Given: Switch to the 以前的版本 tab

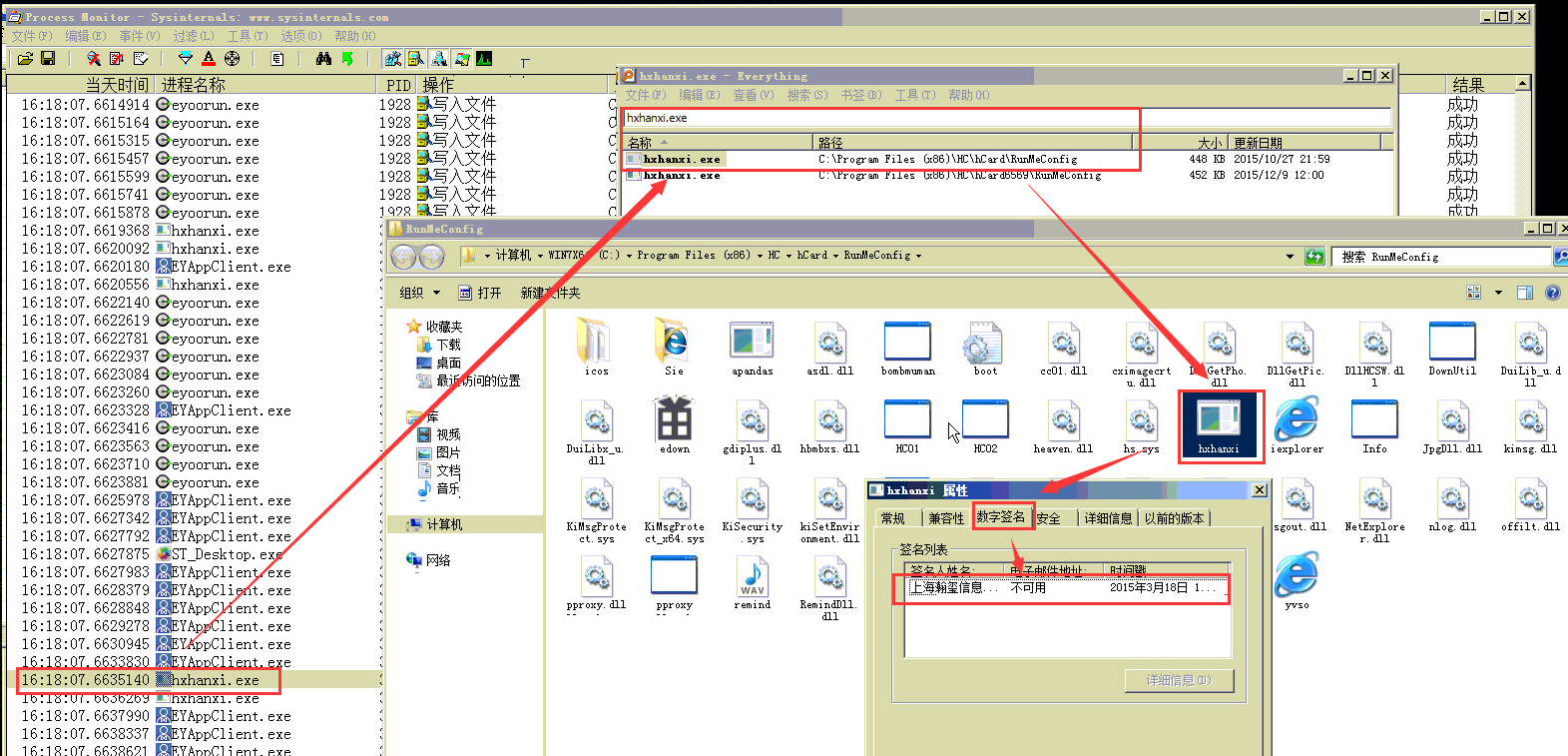Looking at the screenshot, I should [x=1174, y=518].
